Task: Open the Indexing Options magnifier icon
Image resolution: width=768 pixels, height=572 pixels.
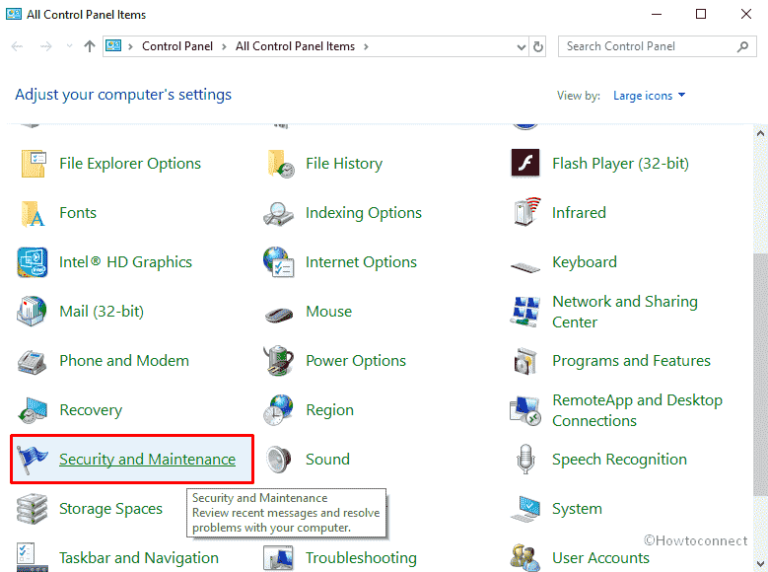Action: (278, 214)
